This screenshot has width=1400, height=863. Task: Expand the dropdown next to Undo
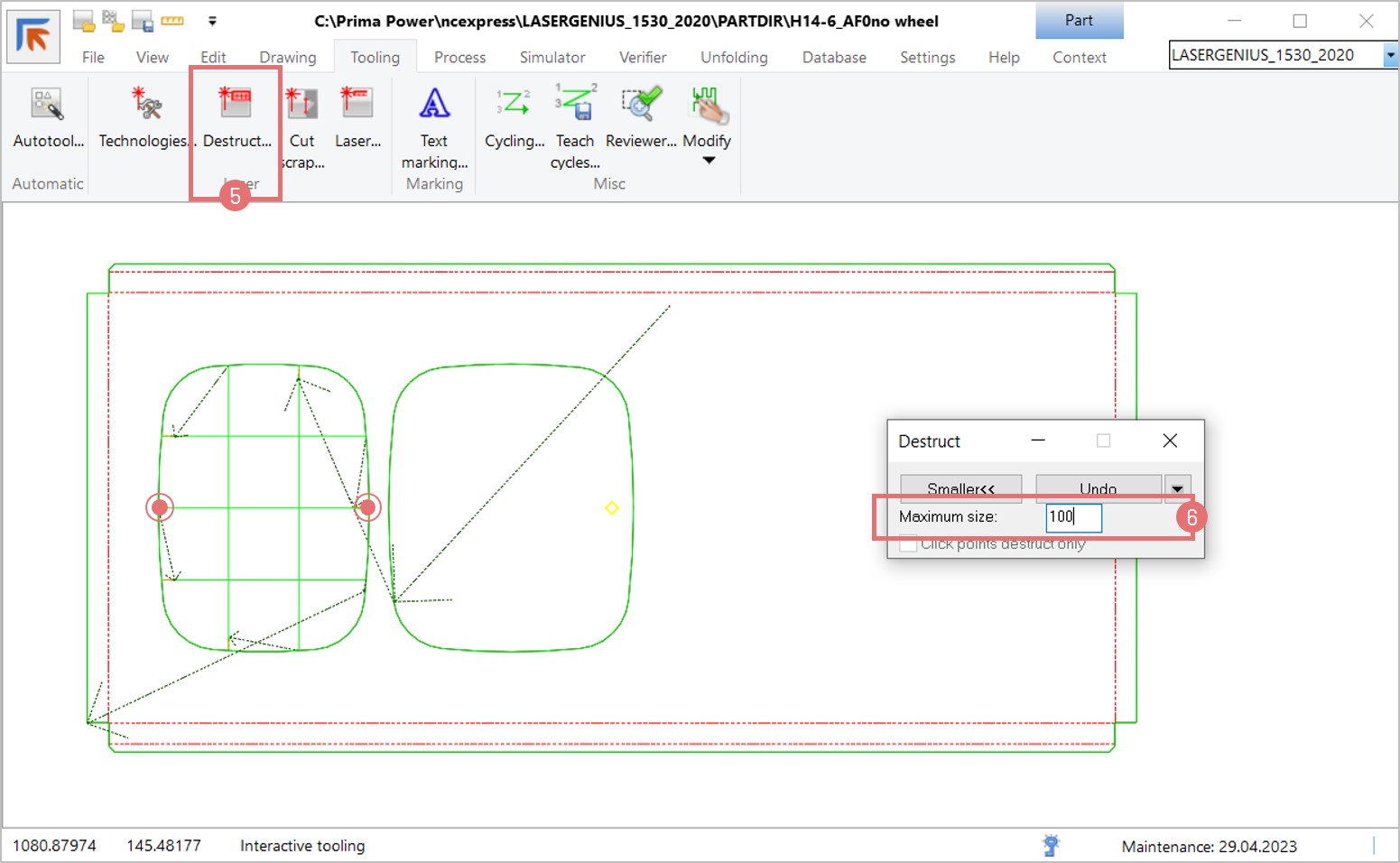[x=1177, y=488]
